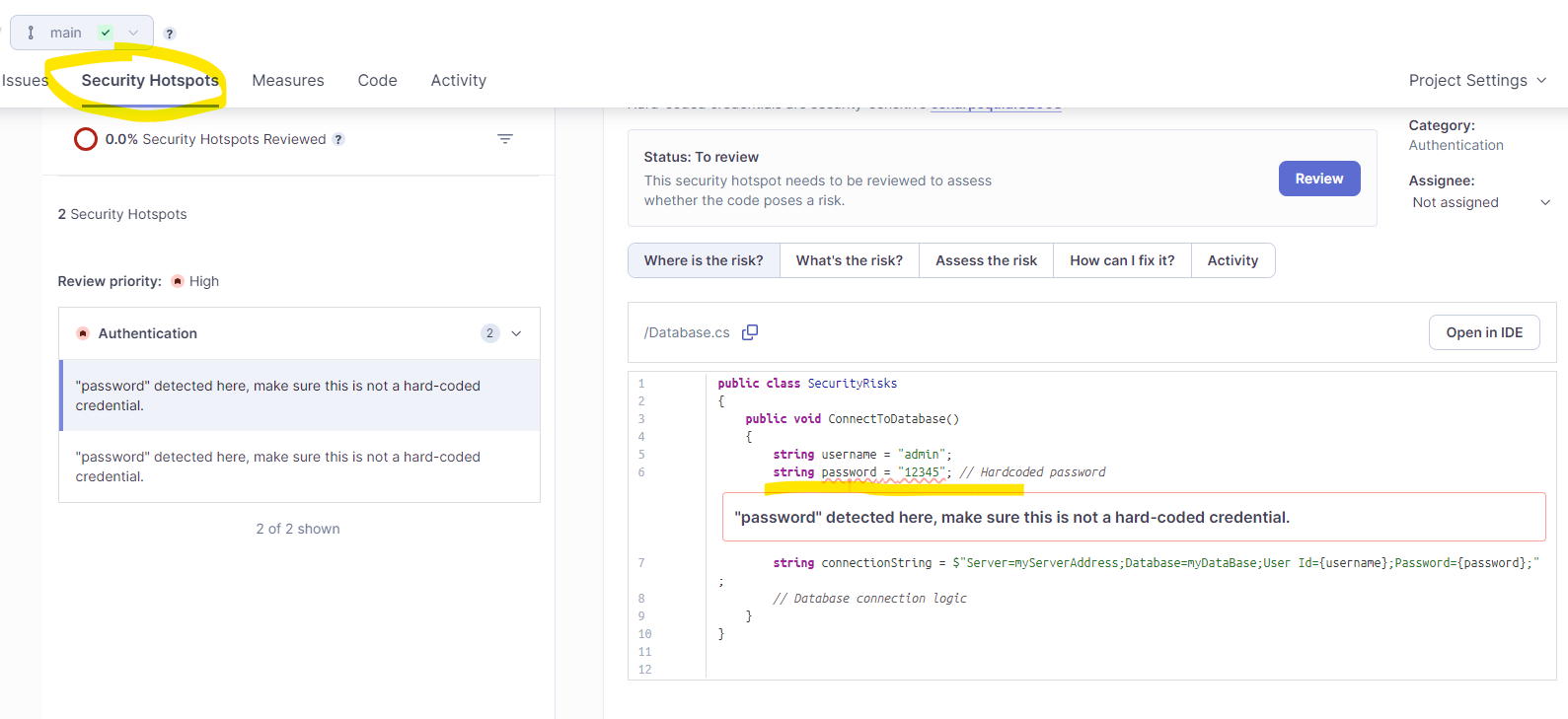Open the Code tab

point(377,81)
